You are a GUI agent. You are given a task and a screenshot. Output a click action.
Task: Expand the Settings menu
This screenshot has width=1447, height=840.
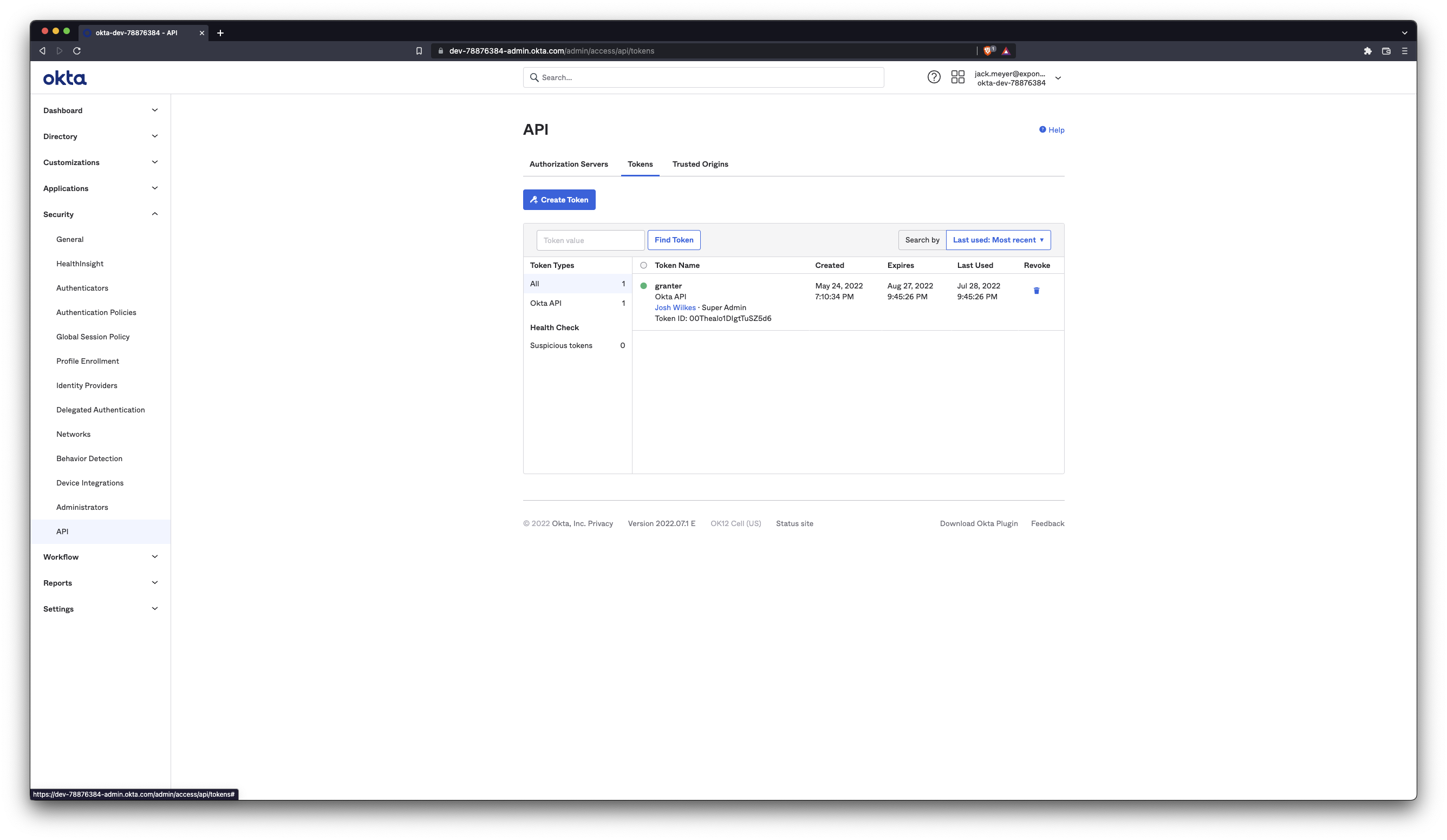click(101, 609)
